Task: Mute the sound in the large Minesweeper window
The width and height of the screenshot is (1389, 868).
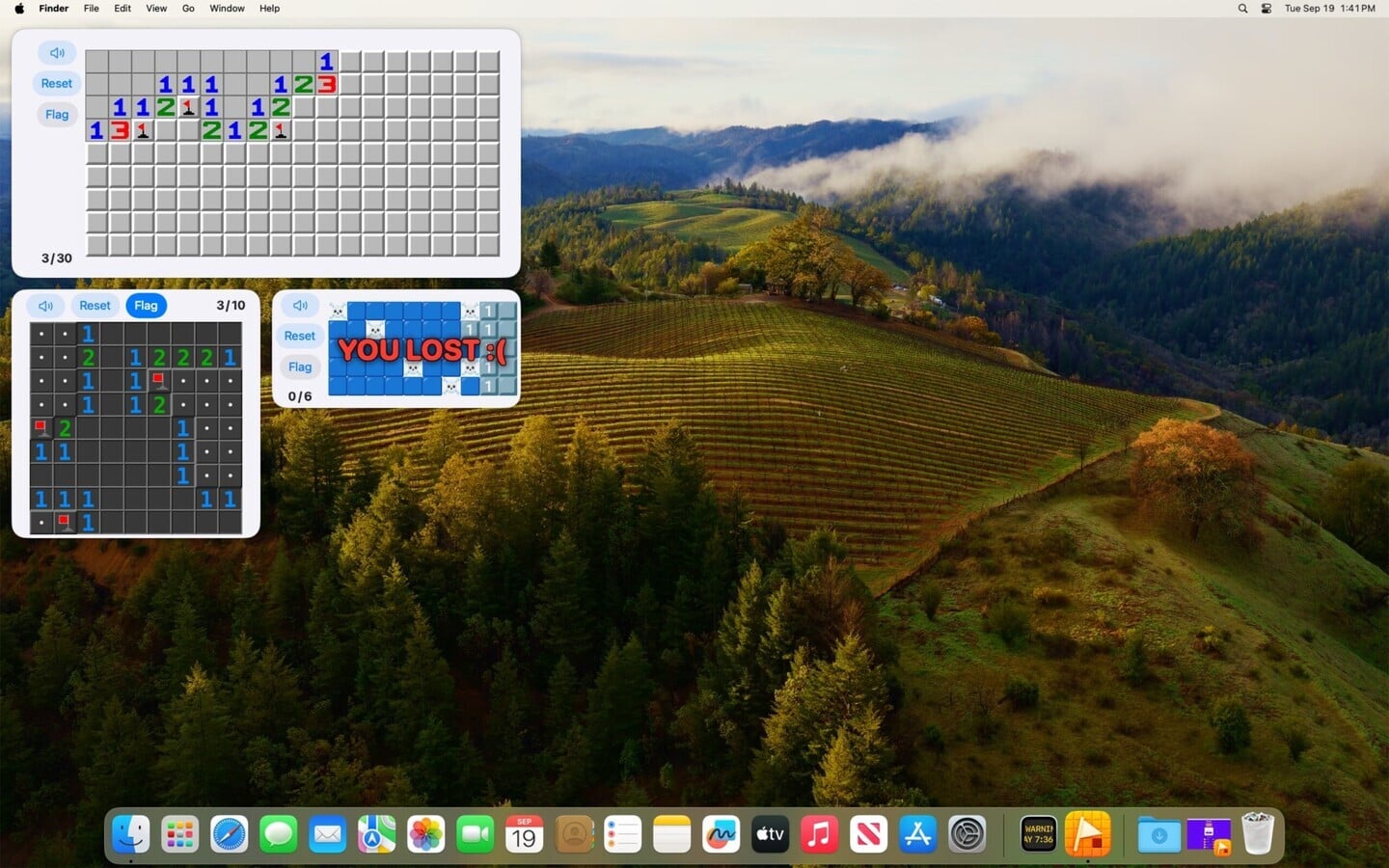Action: pyautogui.click(x=57, y=52)
